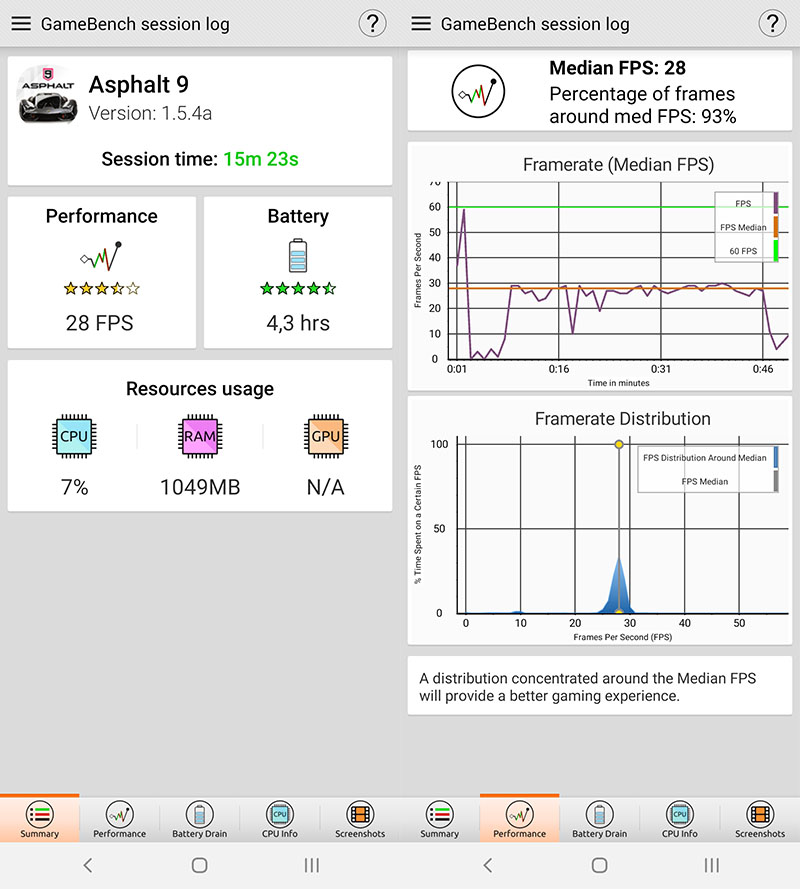The height and width of the screenshot is (889, 800).
Task: Click the 60 FPS green legend swatch
Action: tap(776, 251)
